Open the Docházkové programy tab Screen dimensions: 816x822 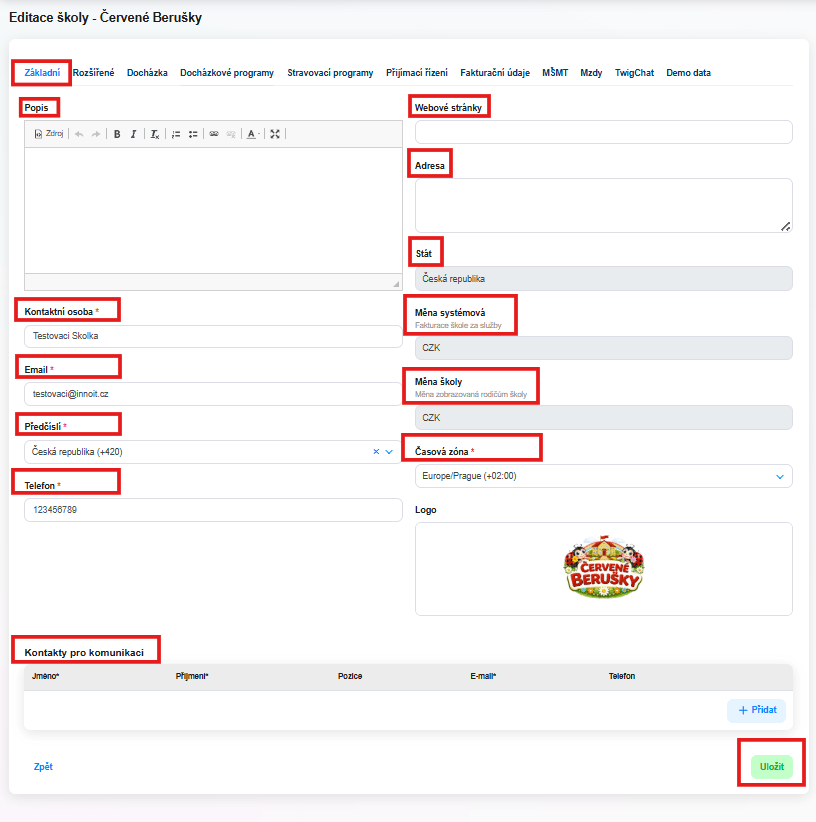tap(227, 73)
